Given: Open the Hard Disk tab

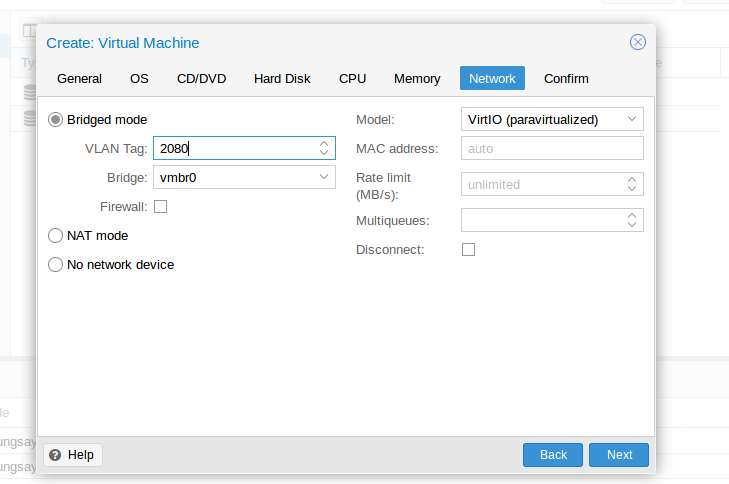Looking at the screenshot, I should 282,79.
